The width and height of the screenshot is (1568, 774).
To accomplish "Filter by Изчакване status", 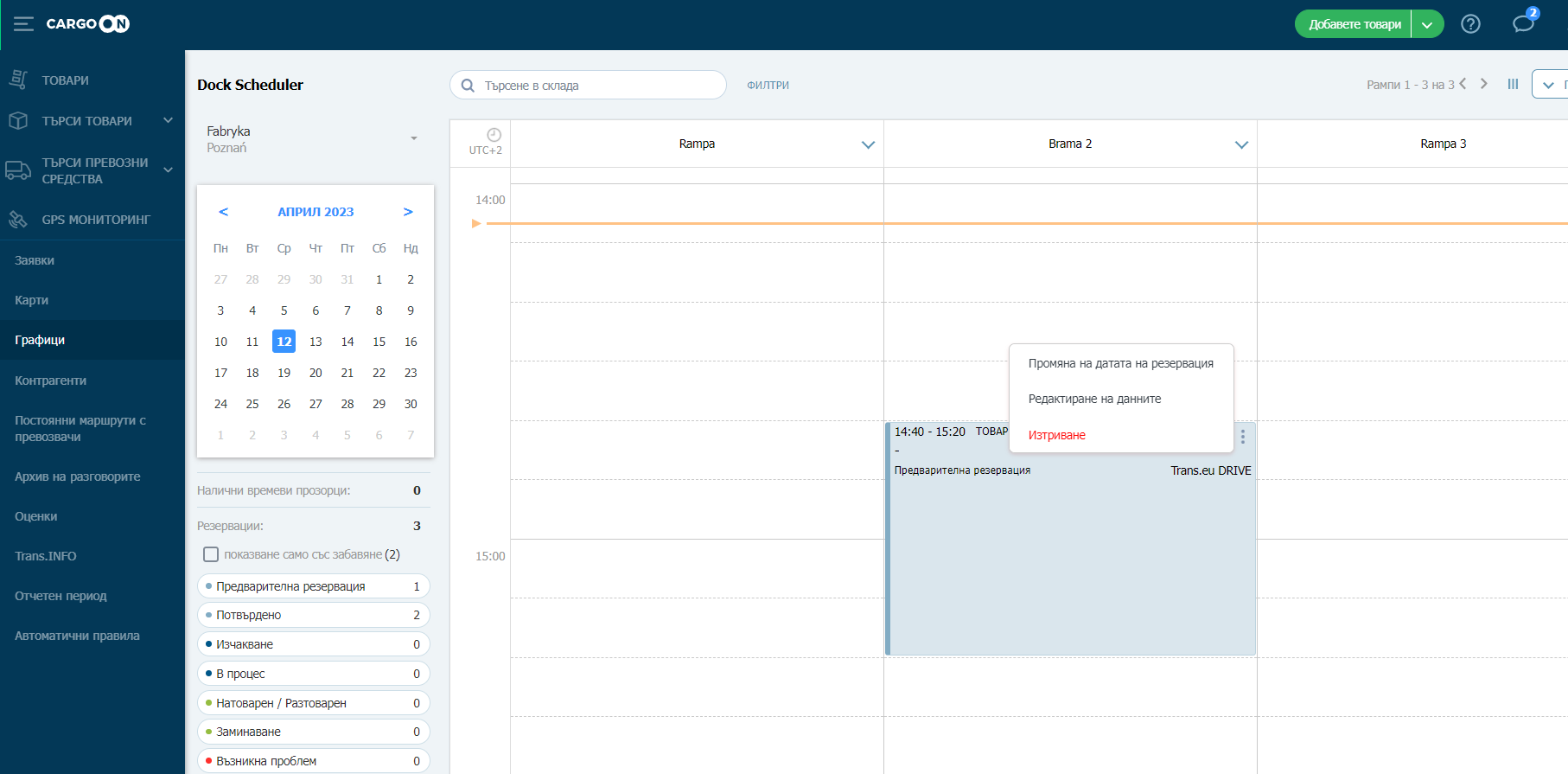I will click(314, 644).
